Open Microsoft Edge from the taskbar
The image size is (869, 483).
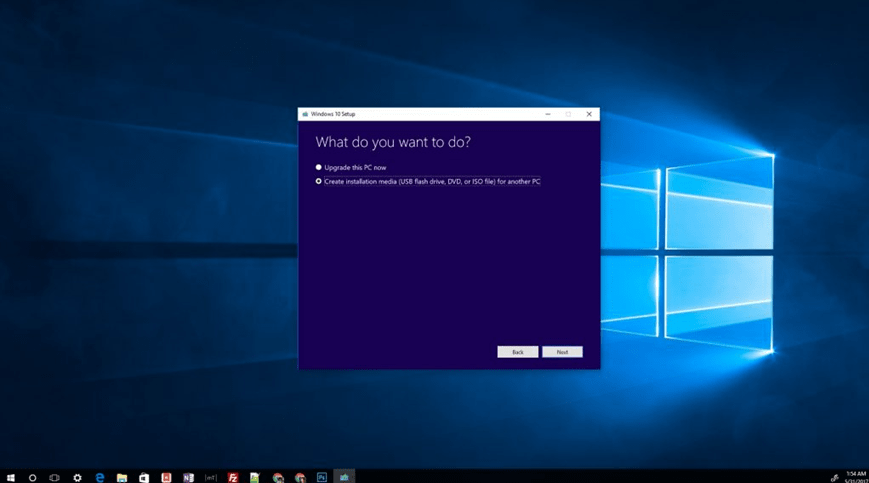[100, 477]
